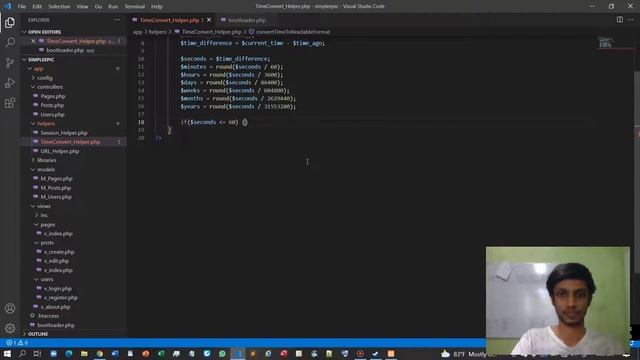This screenshot has height=360, width=640.
Task: Collapse the views folder
Action: pos(33,206)
